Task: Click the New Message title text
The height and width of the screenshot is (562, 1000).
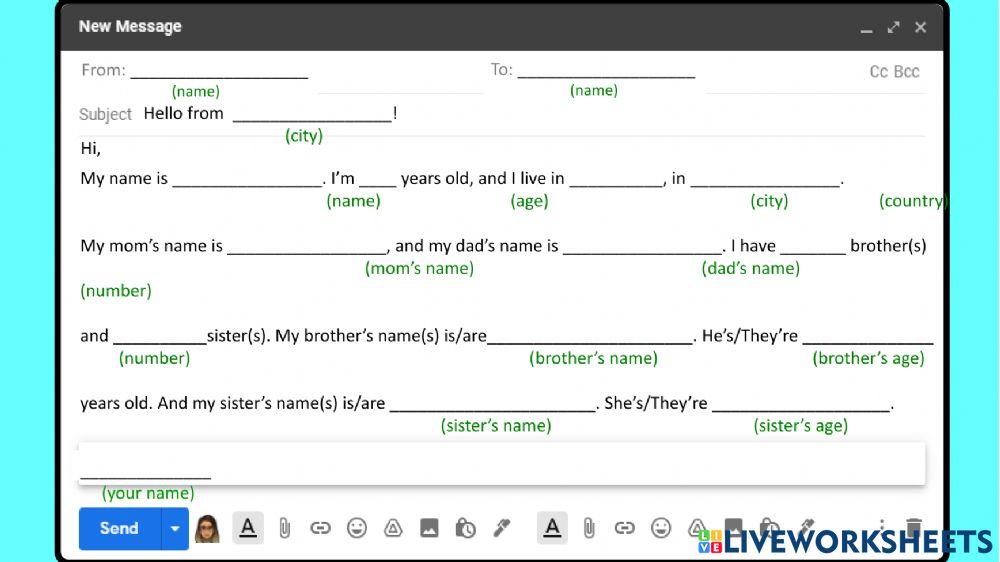Action: pyautogui.click(x=130, y=27)
